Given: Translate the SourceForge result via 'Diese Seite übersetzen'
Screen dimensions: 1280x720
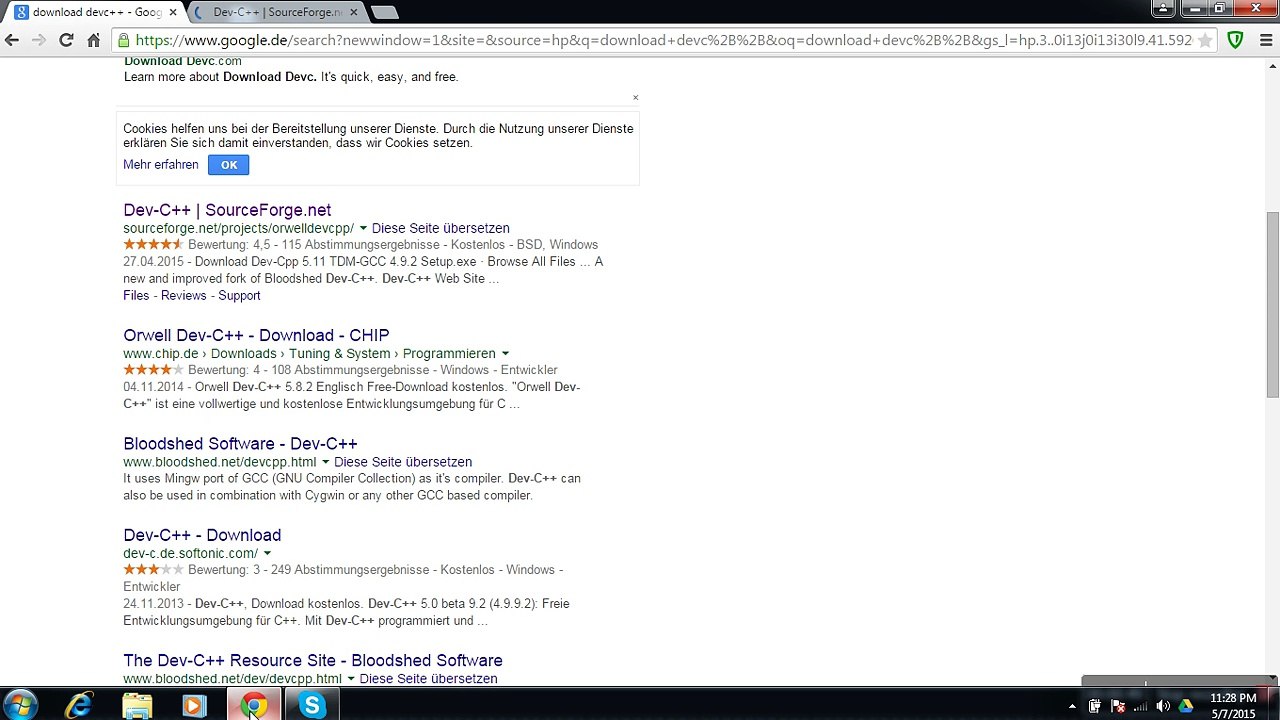Looking at the screenshot, I should [440, 228].
